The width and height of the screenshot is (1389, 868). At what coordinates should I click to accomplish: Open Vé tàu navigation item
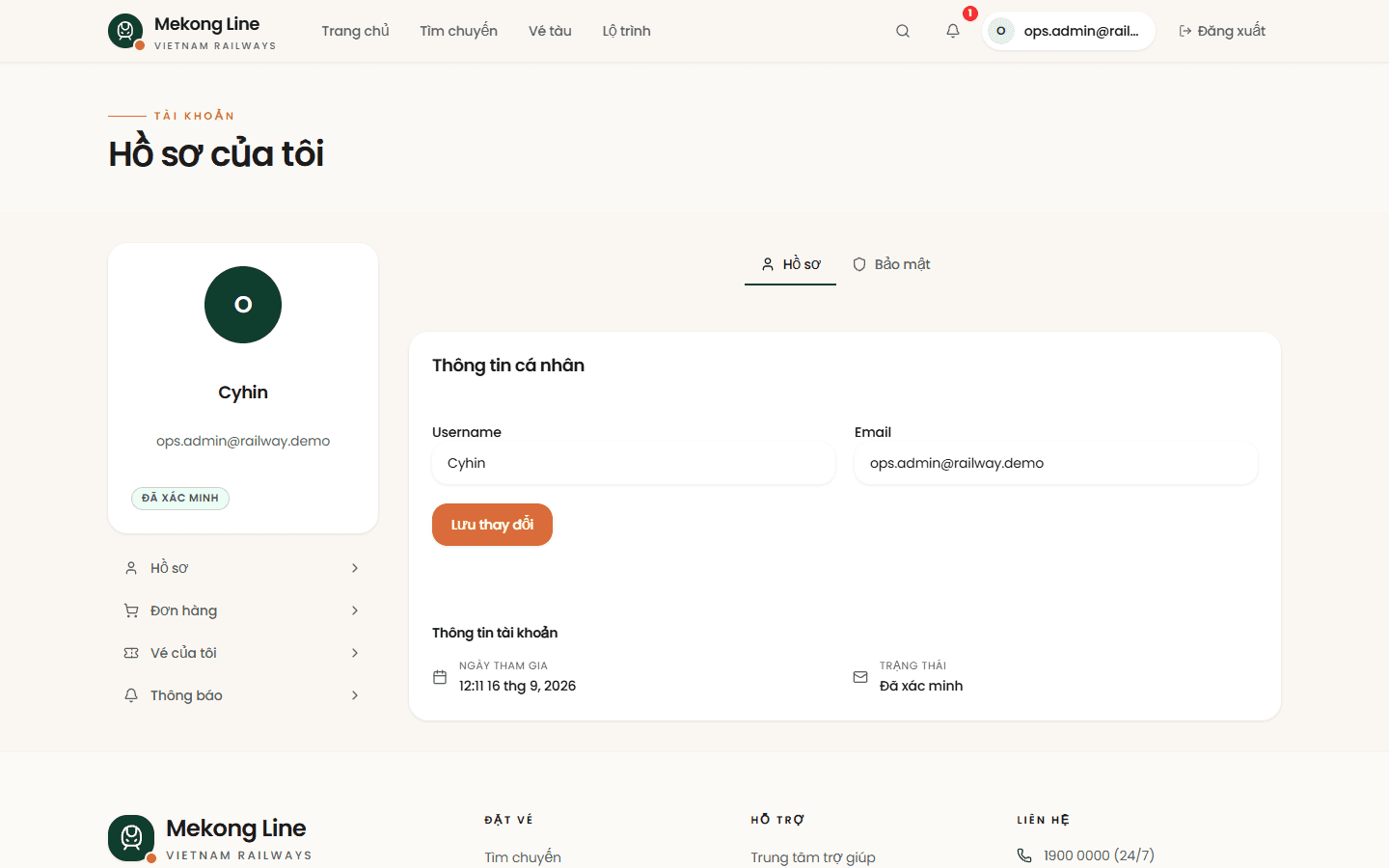pos(550,31)
